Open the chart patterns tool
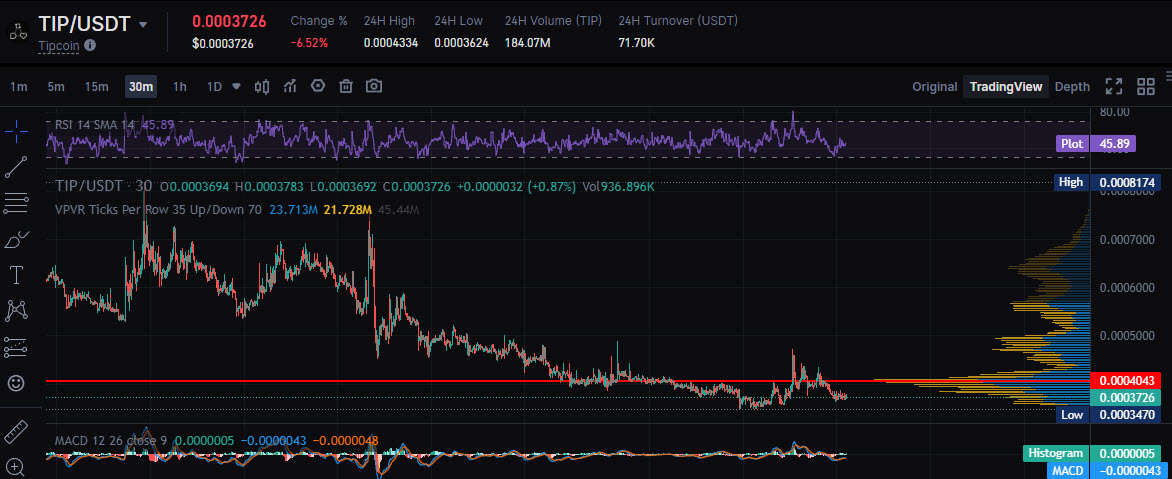Screen dimensions: 1172x479 (16, 310)
